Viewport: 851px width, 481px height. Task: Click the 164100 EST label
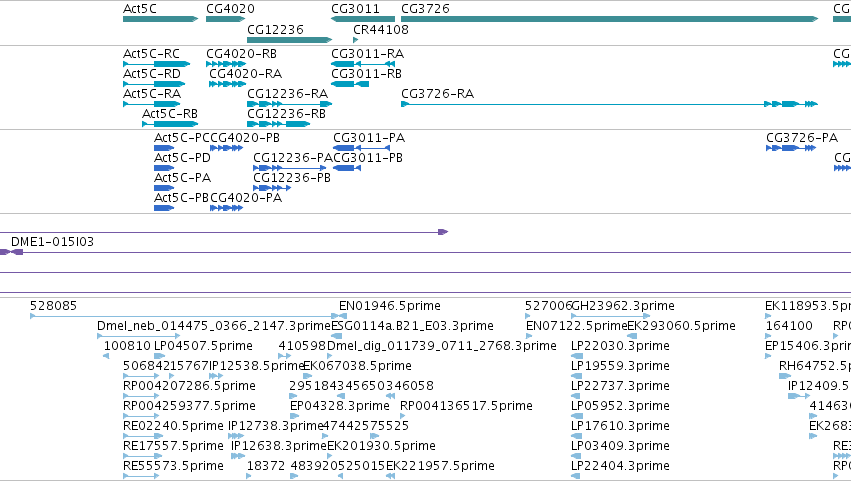point(789,326)
